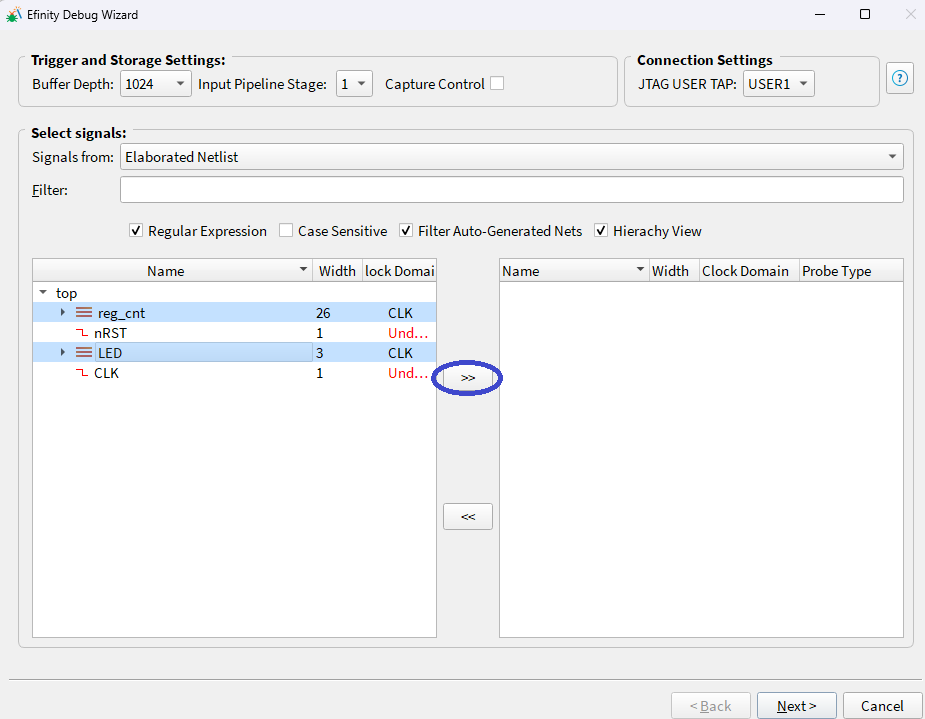Expand the LED bus node
Viewport: 925px width, 719px height.
[x=63, y=353]
